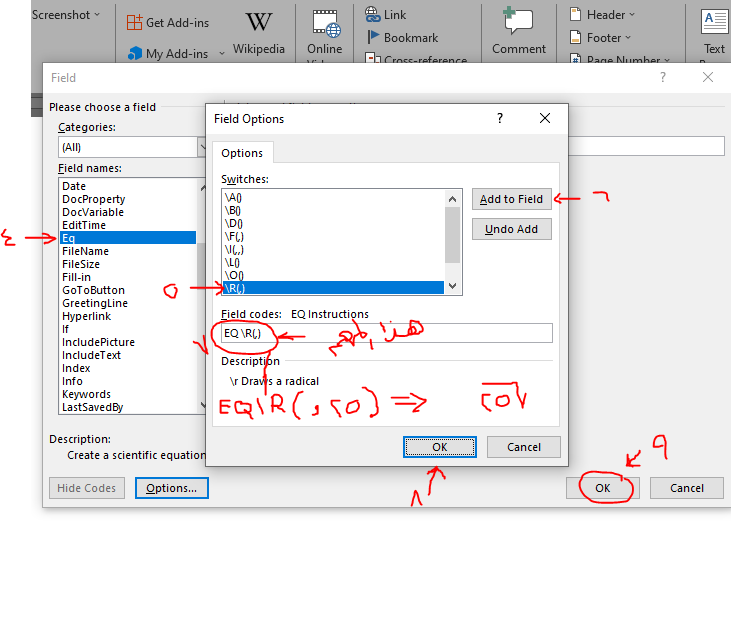
Task: Select Date in Field names list
Action: coord(128,186)
